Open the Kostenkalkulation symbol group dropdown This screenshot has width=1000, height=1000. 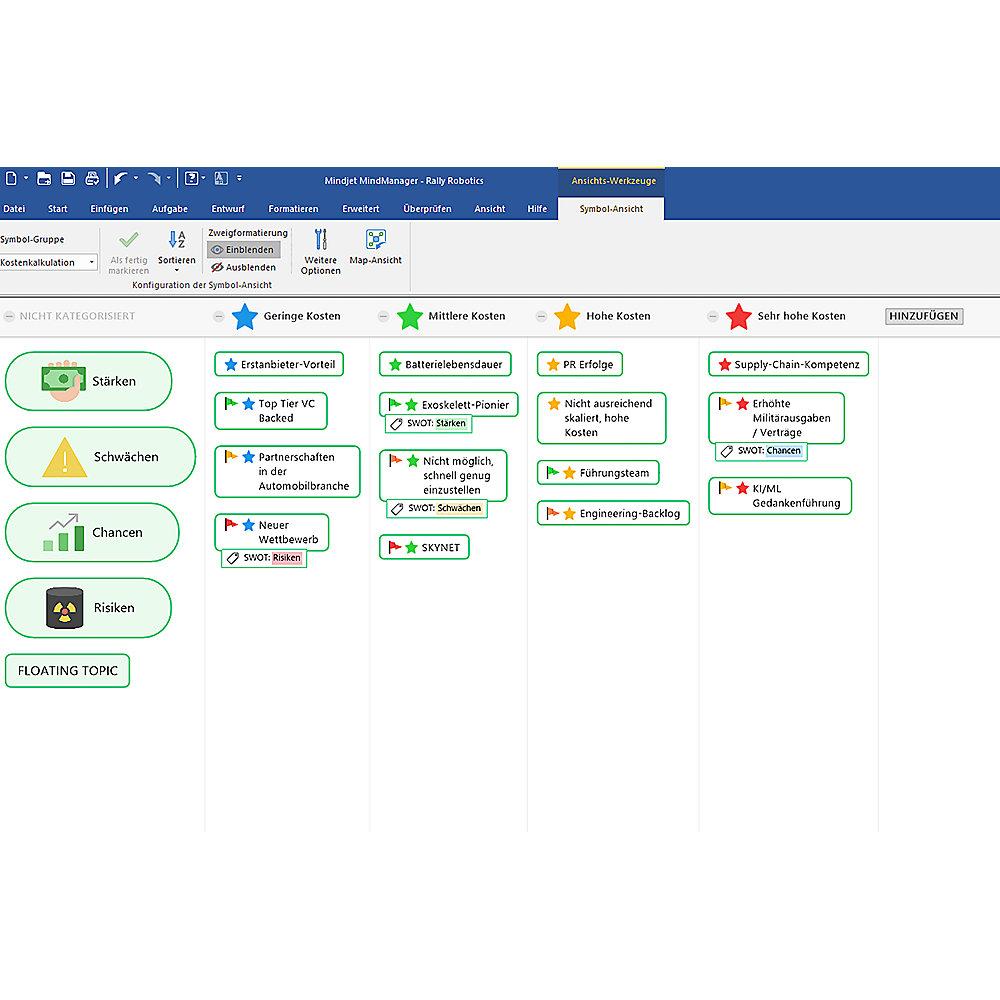92,263
